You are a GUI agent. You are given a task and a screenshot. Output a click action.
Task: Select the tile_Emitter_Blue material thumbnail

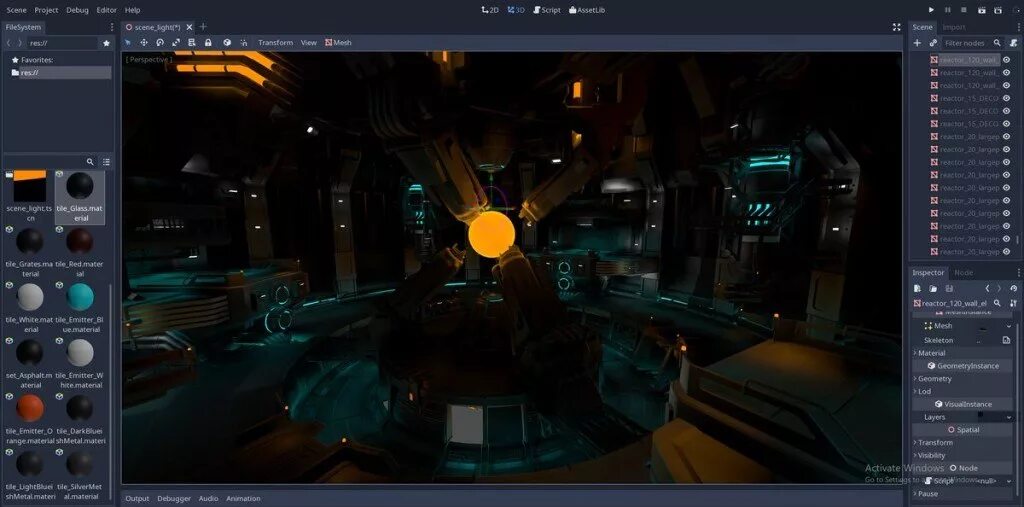(x=80, y=297)
